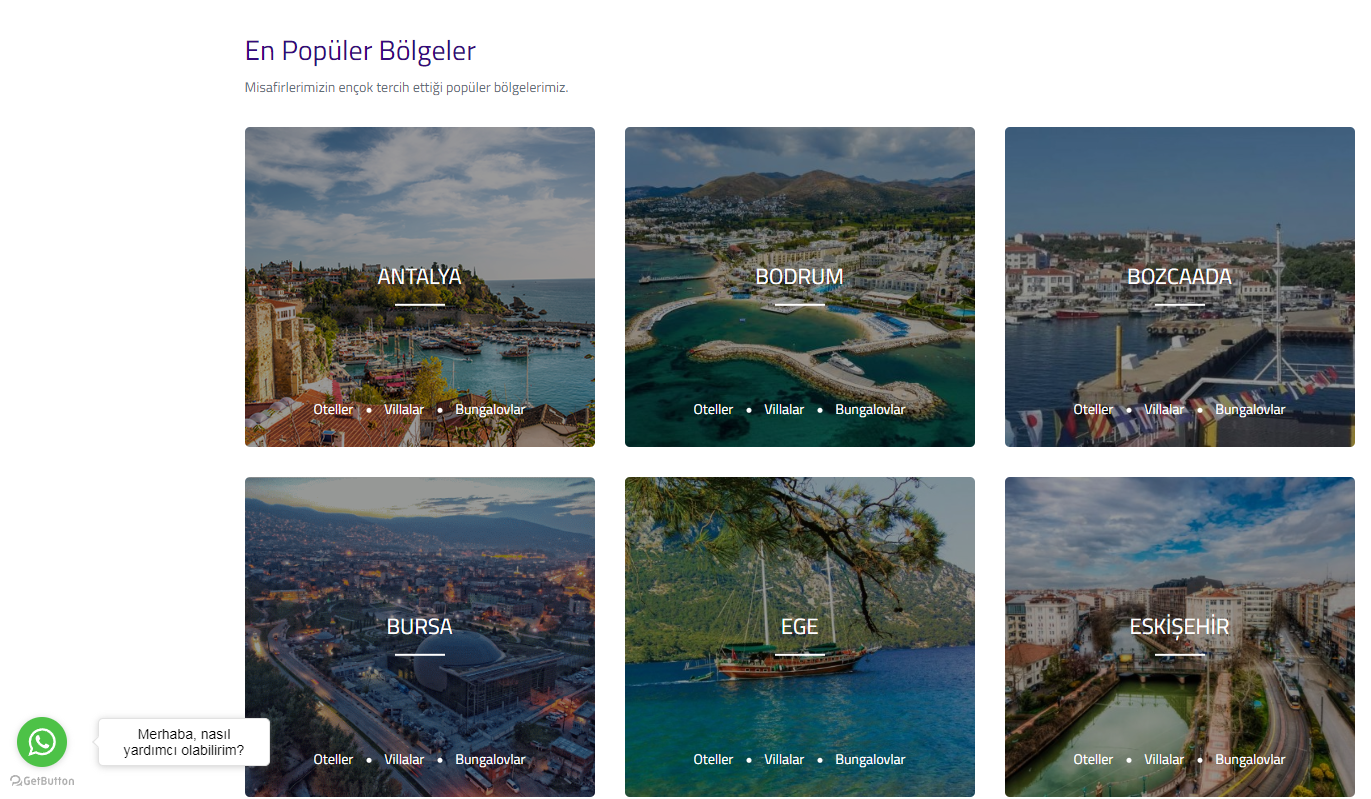Open the Ege region title

(x=799, y=626)
